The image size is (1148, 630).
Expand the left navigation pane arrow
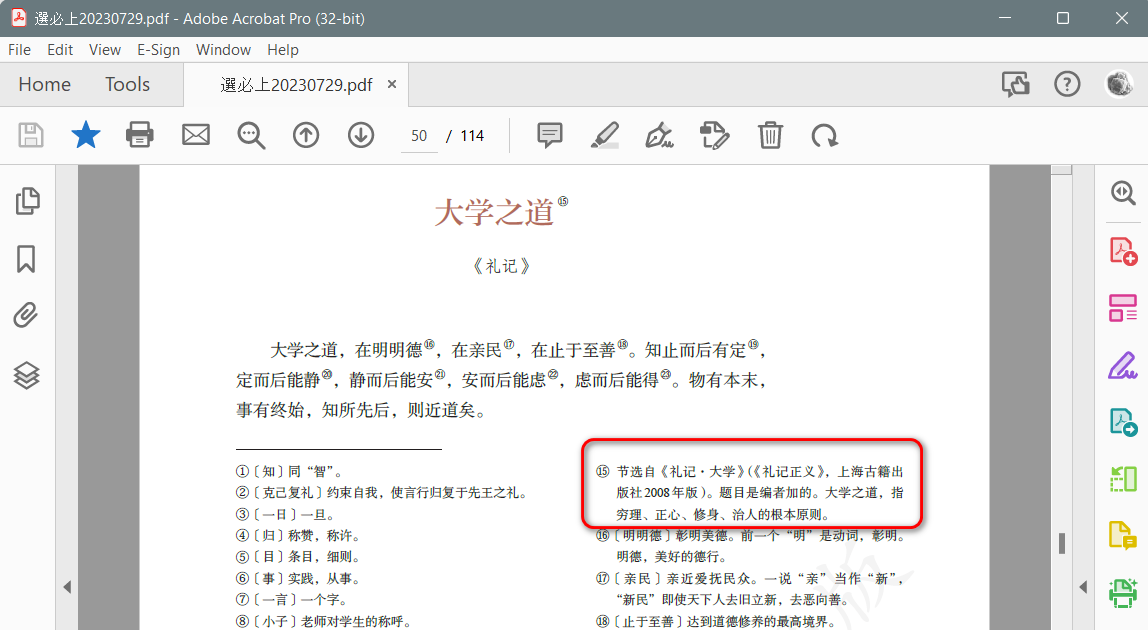click(67, 587)
